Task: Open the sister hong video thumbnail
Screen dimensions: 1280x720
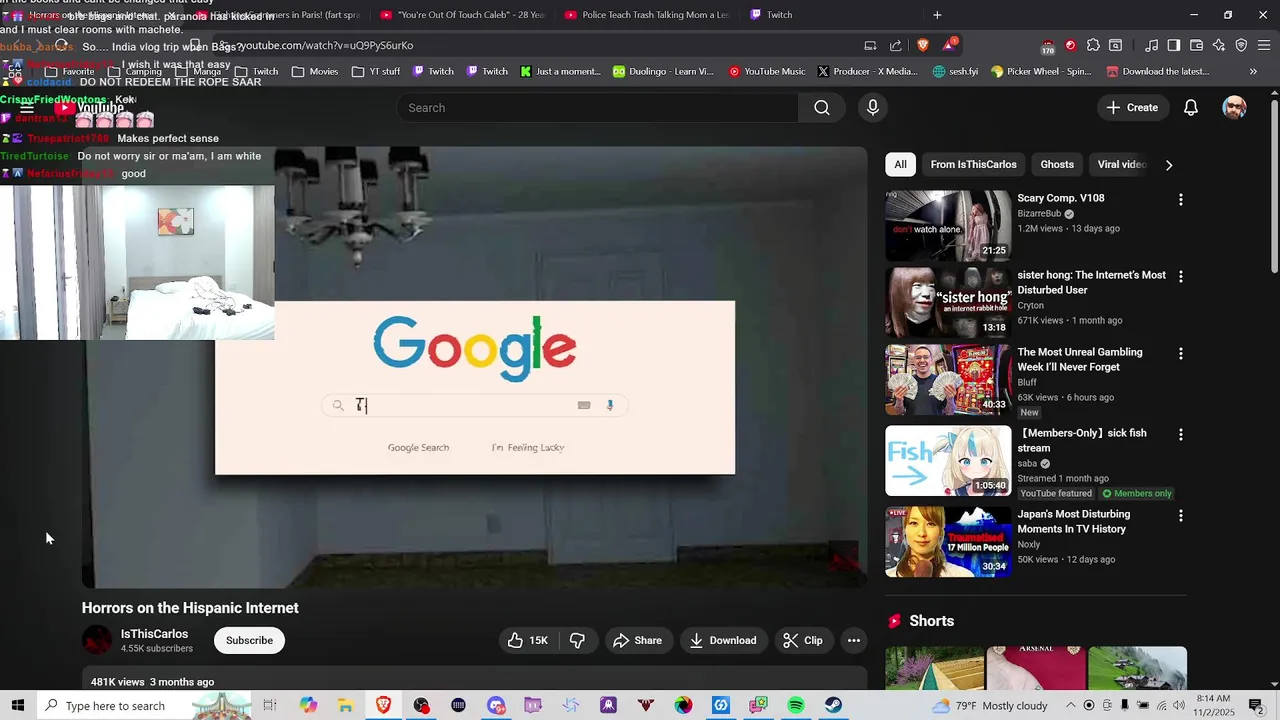Action: [948, 303]
